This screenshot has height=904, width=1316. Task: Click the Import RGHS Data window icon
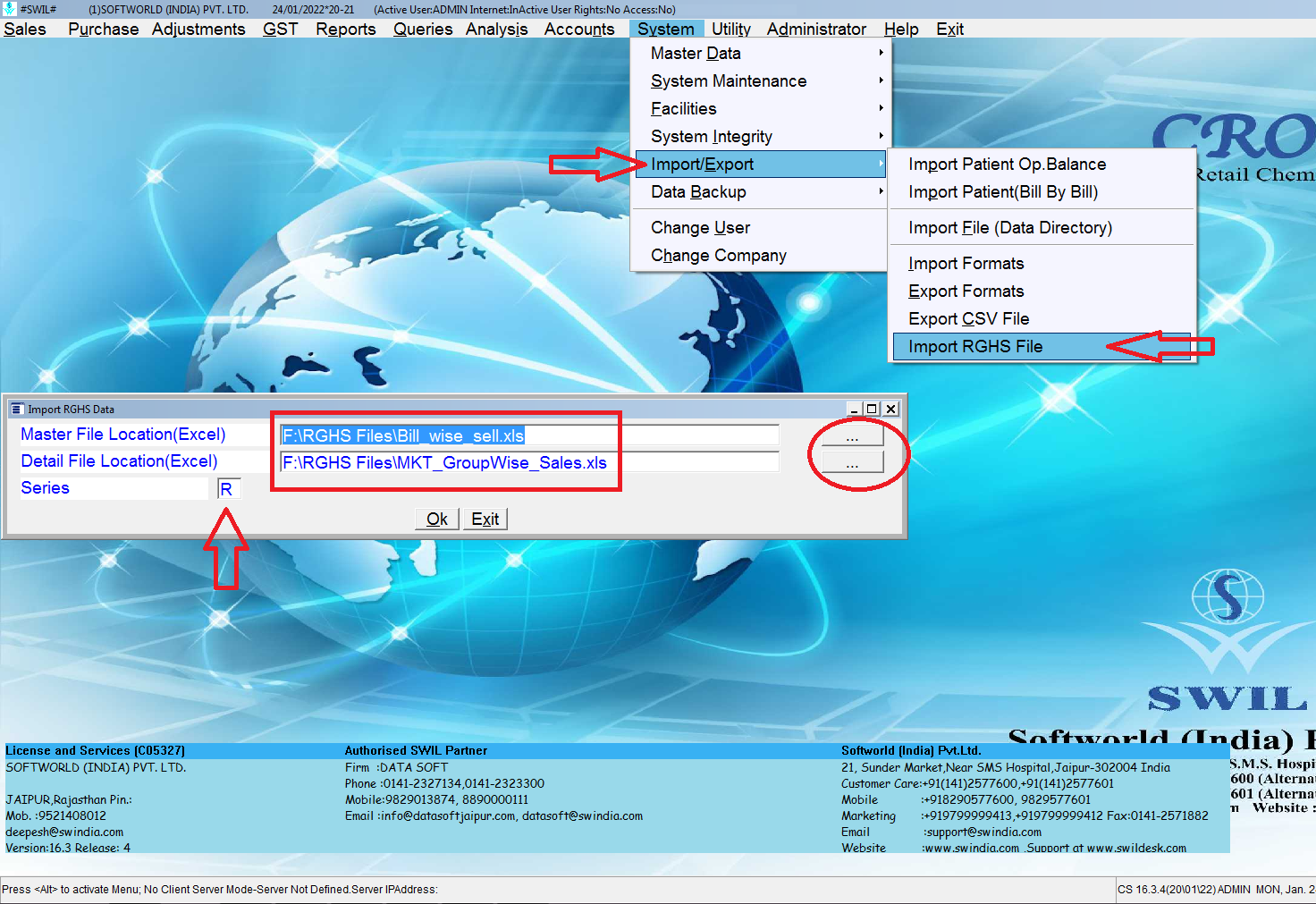pyautogui.click(x=17, y=409)
